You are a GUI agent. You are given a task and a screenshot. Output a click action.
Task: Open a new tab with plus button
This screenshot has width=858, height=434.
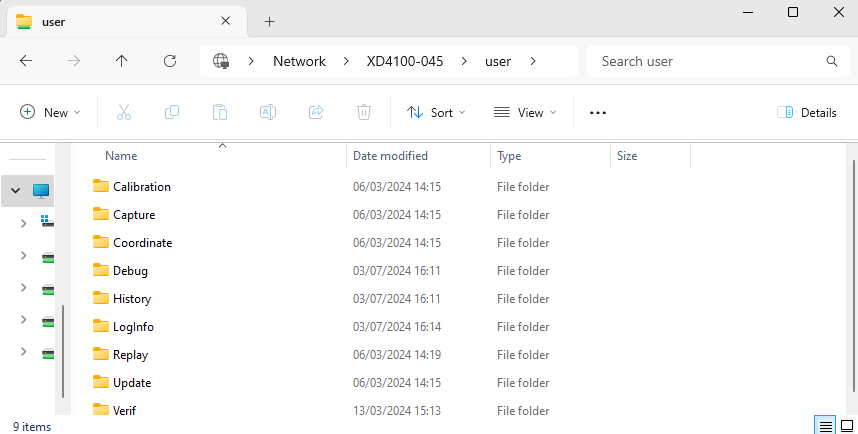pyautogui.click(x=269, y=21)
